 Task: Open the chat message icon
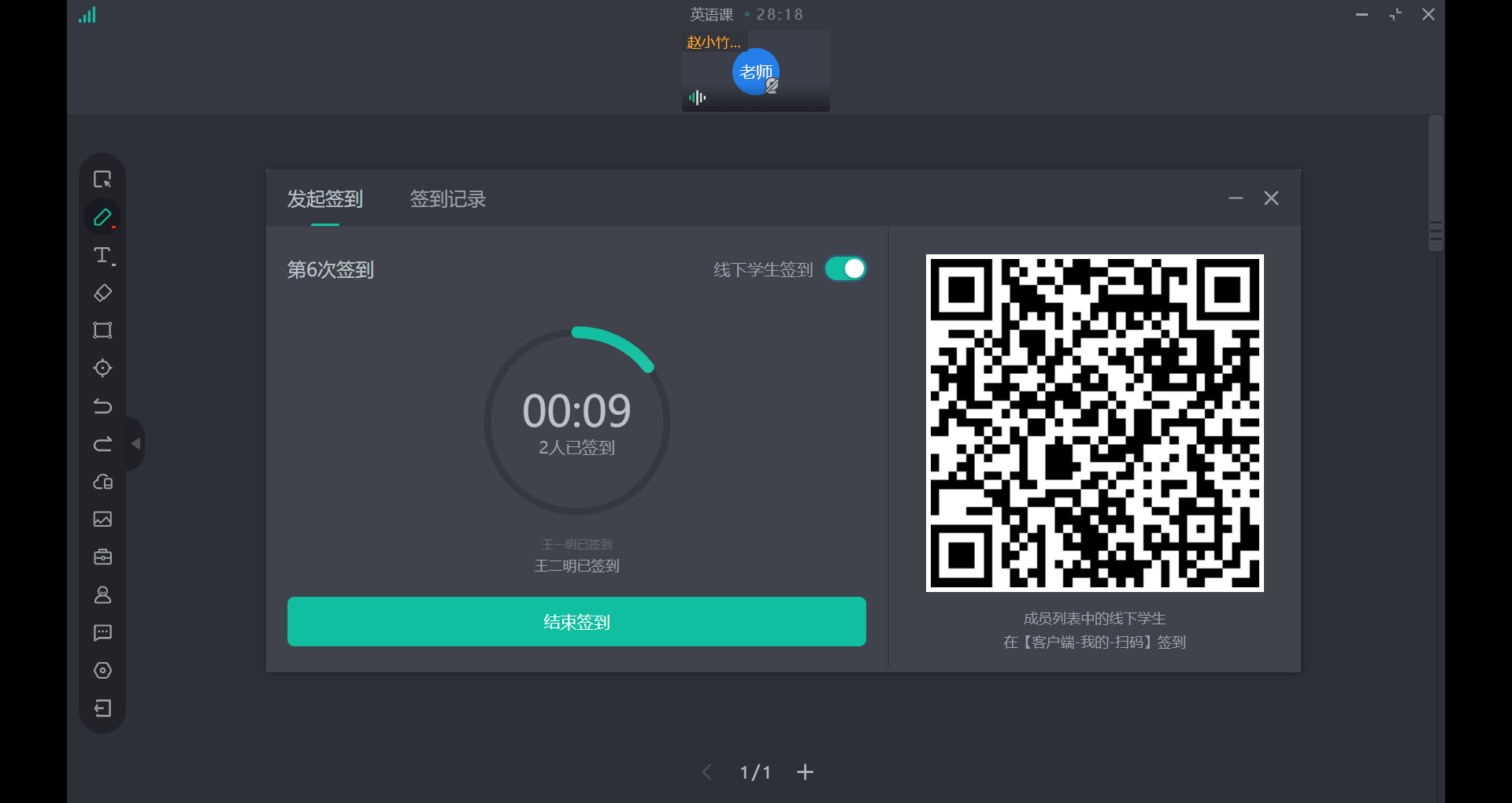[x=102, y=633]
